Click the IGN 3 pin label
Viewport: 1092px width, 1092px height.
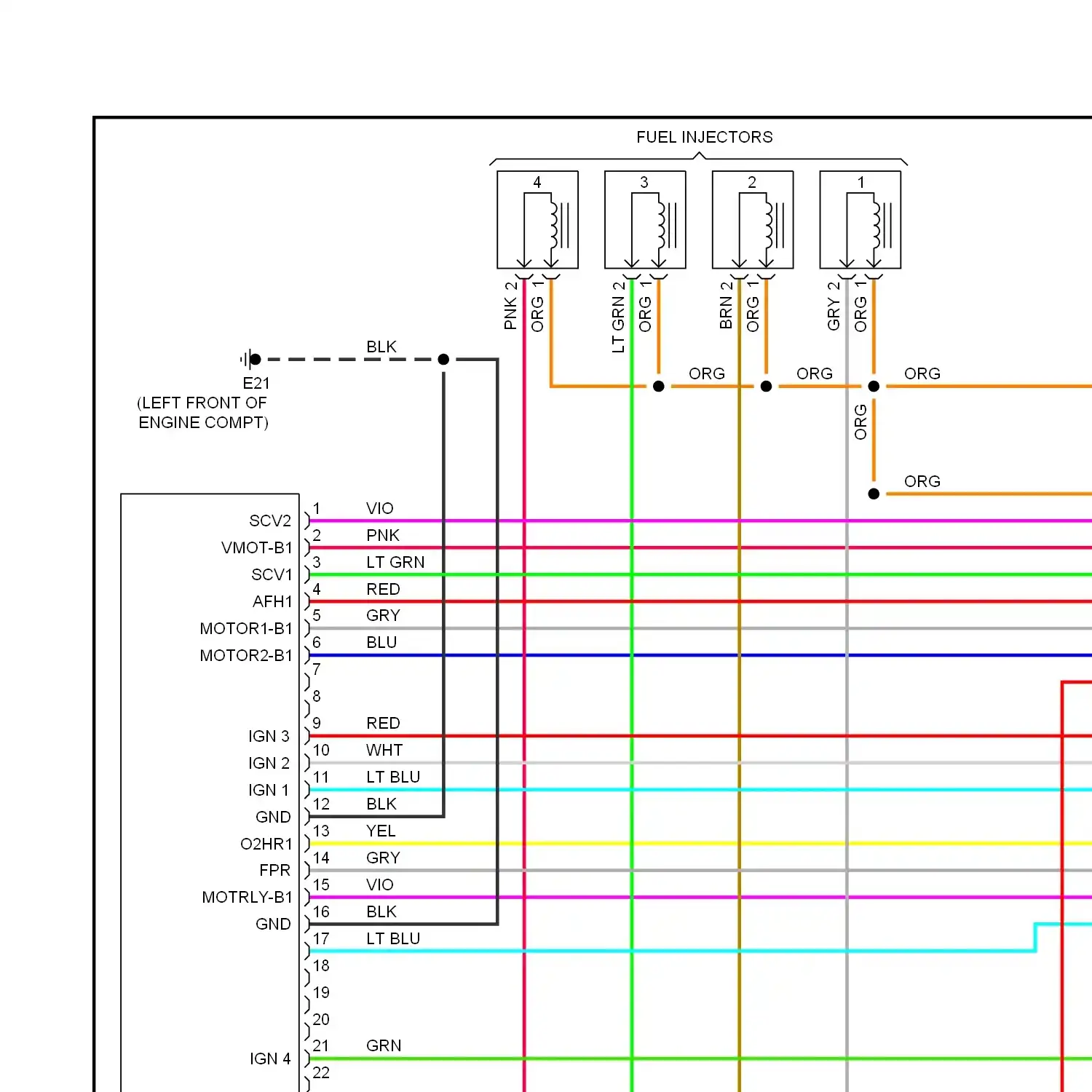[x=269, y=736]
